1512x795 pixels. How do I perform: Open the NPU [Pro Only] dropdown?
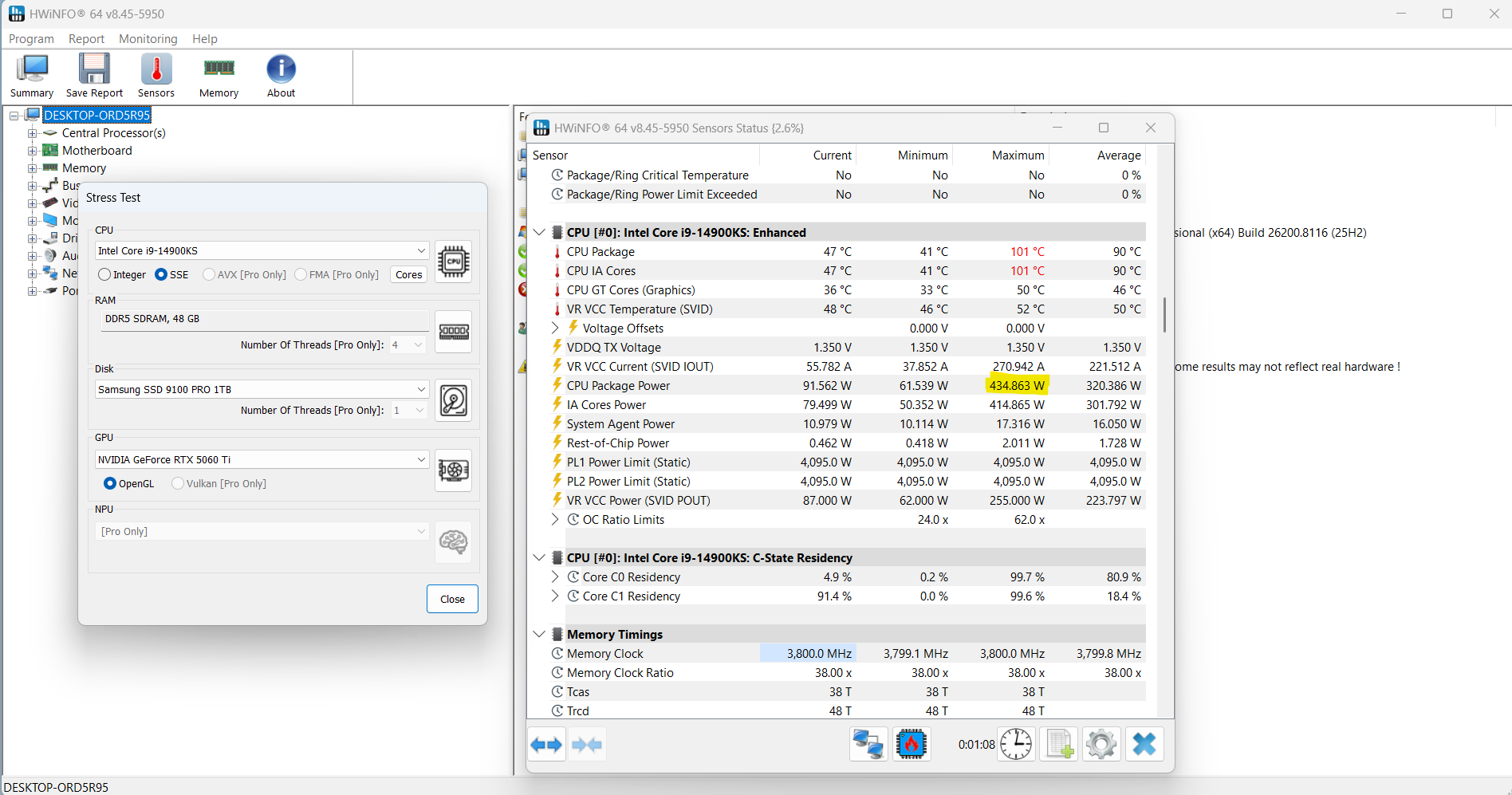[262, 531]
